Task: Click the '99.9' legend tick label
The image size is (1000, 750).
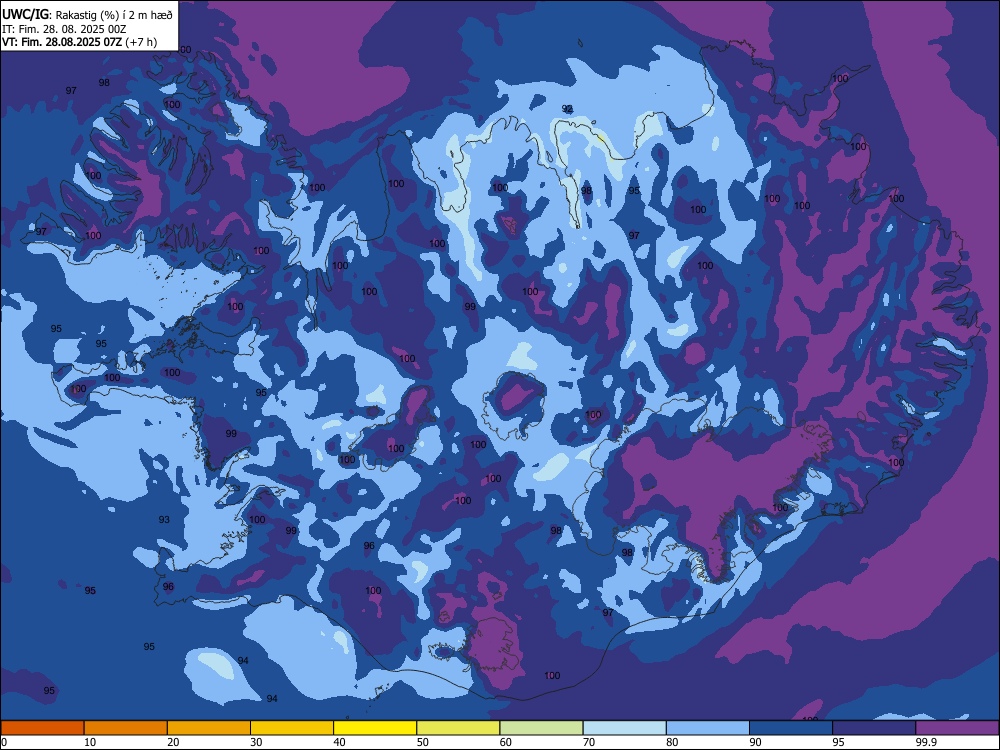Action: [926, 742]
